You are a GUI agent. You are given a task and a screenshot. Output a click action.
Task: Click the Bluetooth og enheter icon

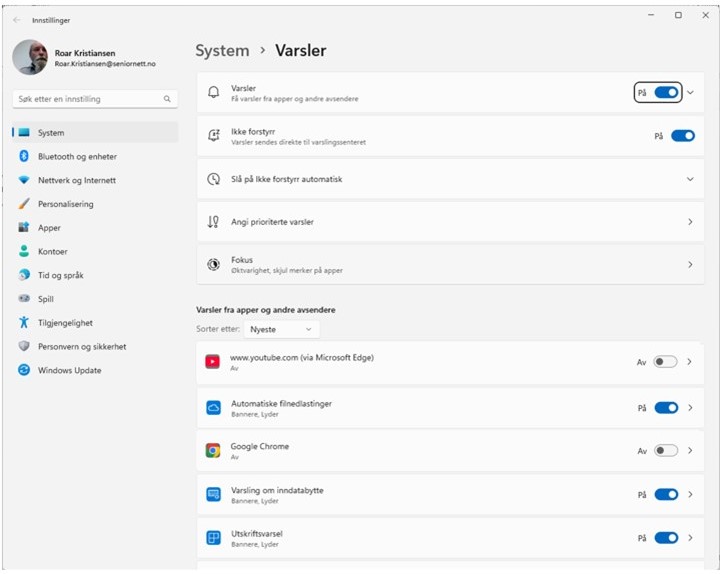[24, 156]
